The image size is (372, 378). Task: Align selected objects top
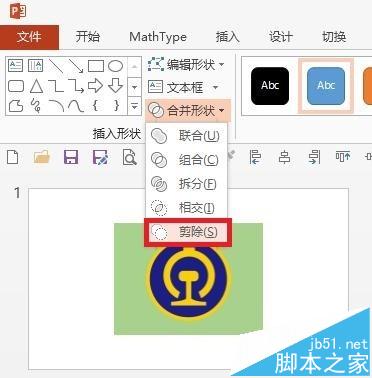click(343, 156)
